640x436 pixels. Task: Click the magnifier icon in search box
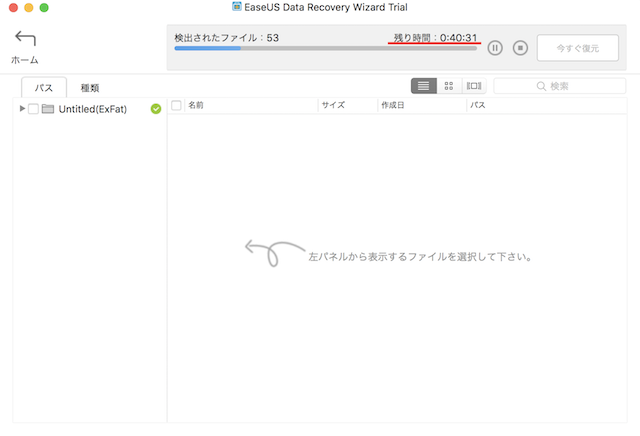click(541, 86)
